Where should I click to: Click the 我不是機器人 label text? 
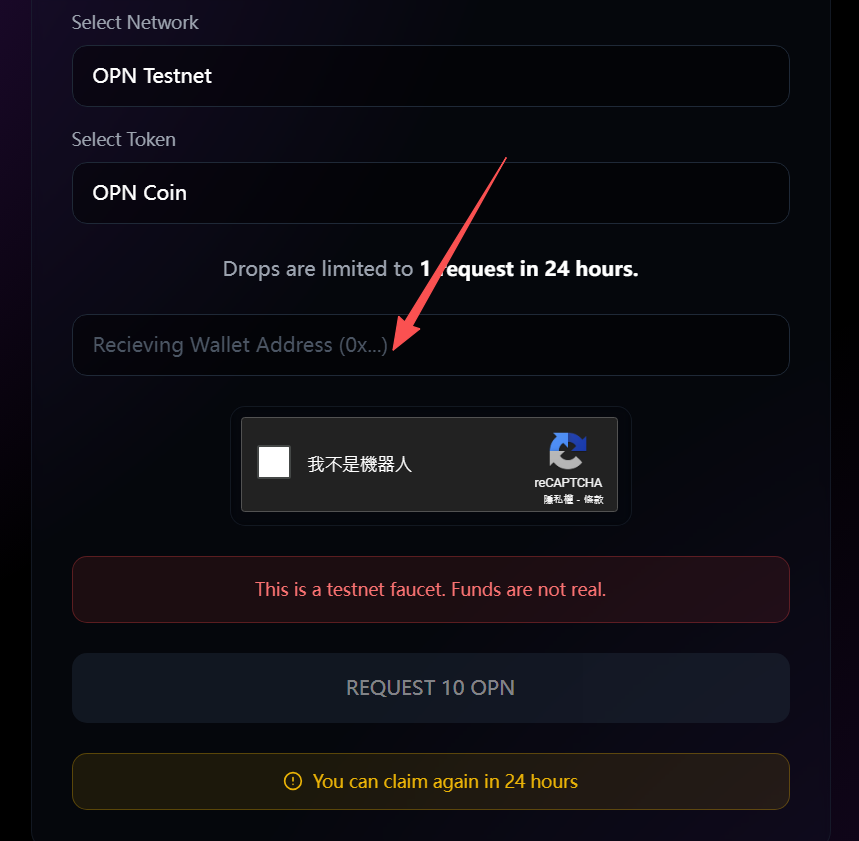click(x=359, y=464)
